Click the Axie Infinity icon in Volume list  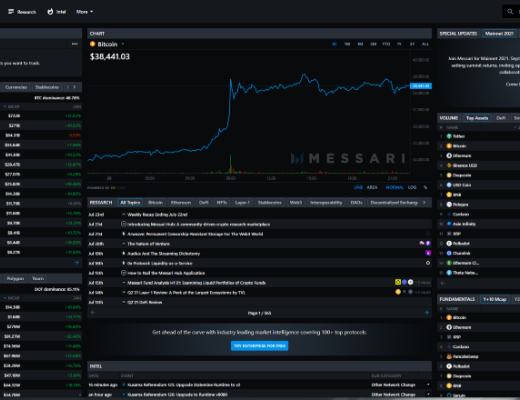[x=449, y=224]
